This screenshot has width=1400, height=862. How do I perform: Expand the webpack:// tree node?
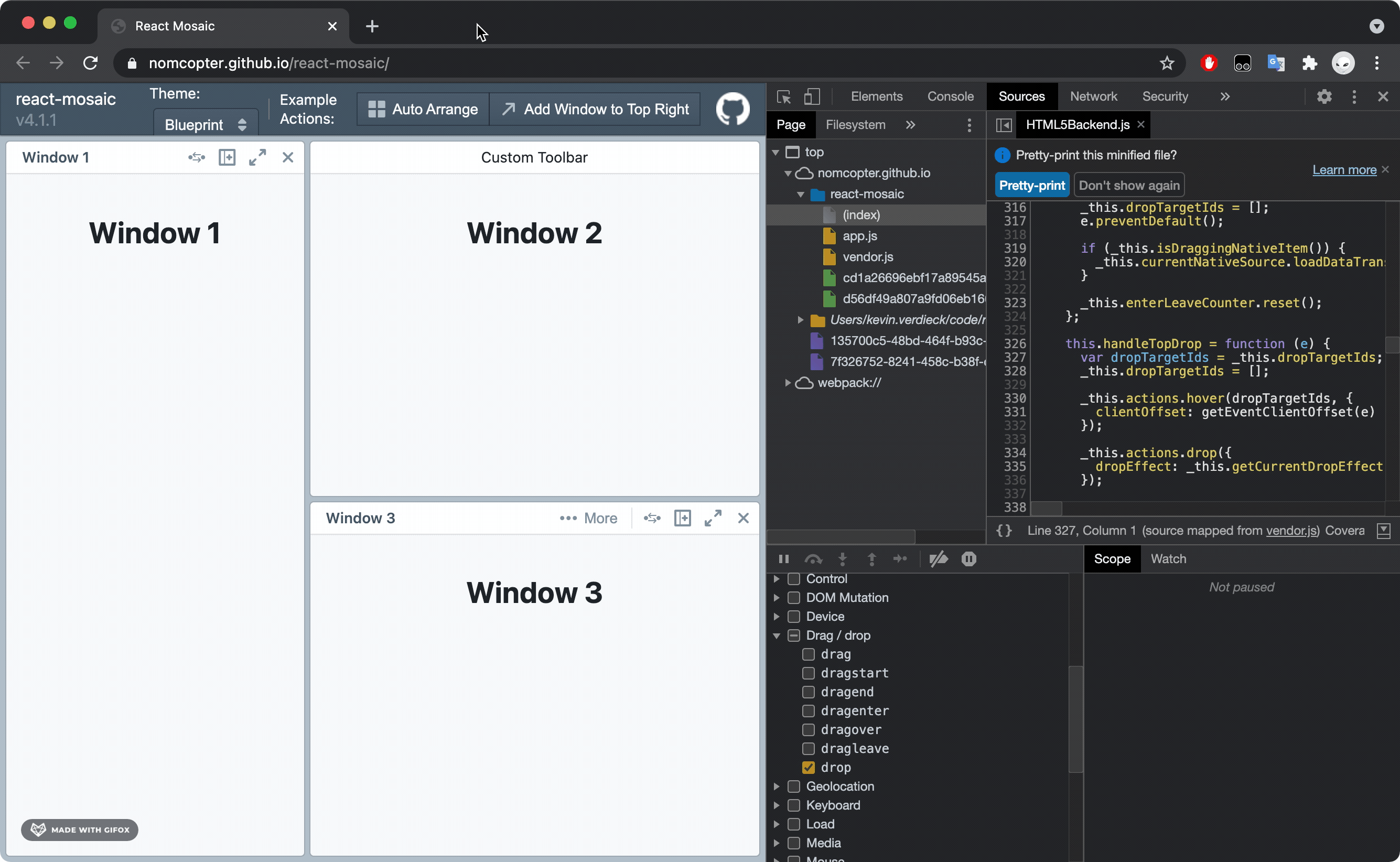(x=788, y=383)
